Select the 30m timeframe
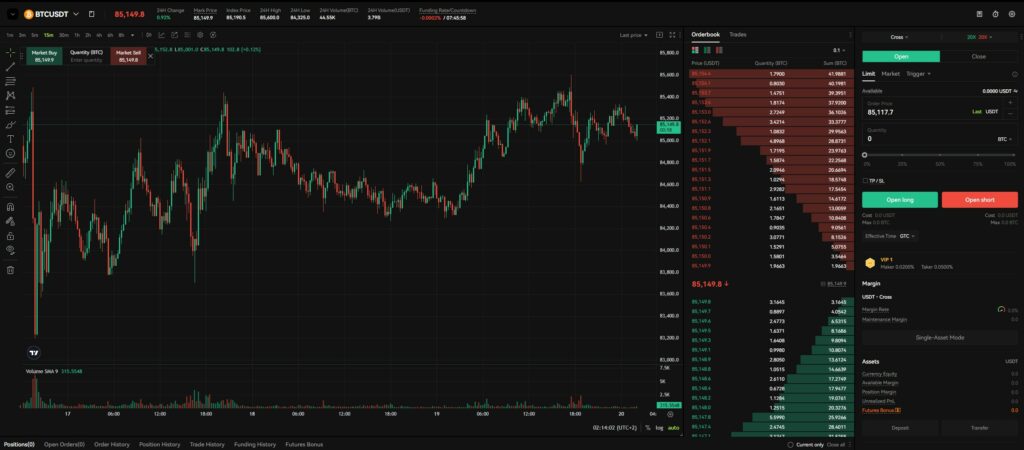1024x450 pixels. [x=63, y=35]
